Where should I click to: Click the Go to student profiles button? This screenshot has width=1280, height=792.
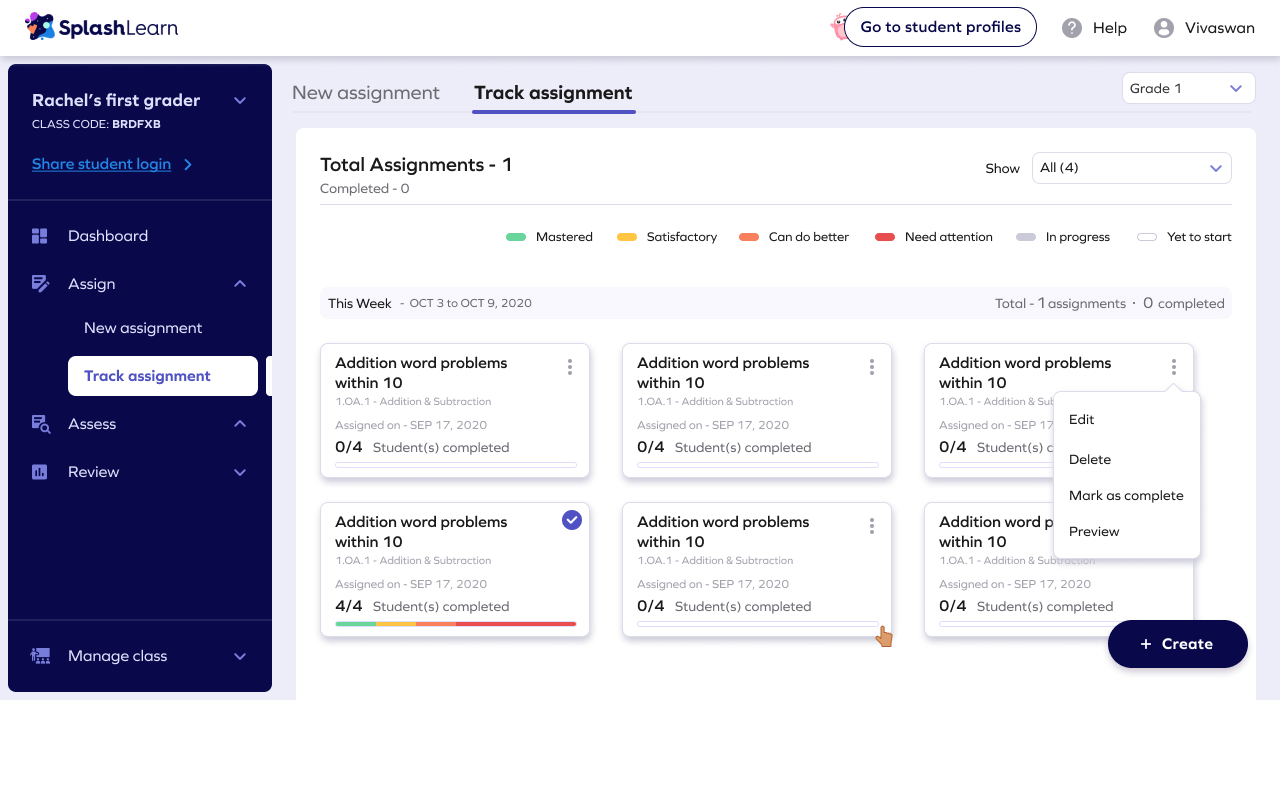point(940,27)
